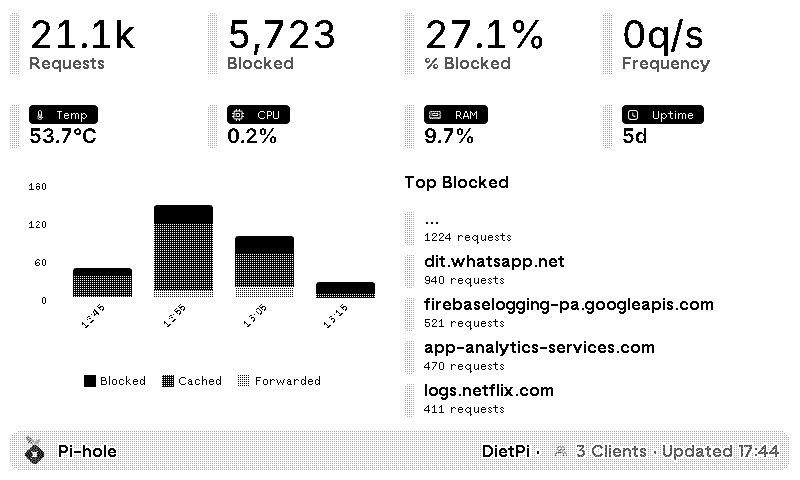
Task: Click the 5,723 Blocked stat
Action: tap(279, 44)
